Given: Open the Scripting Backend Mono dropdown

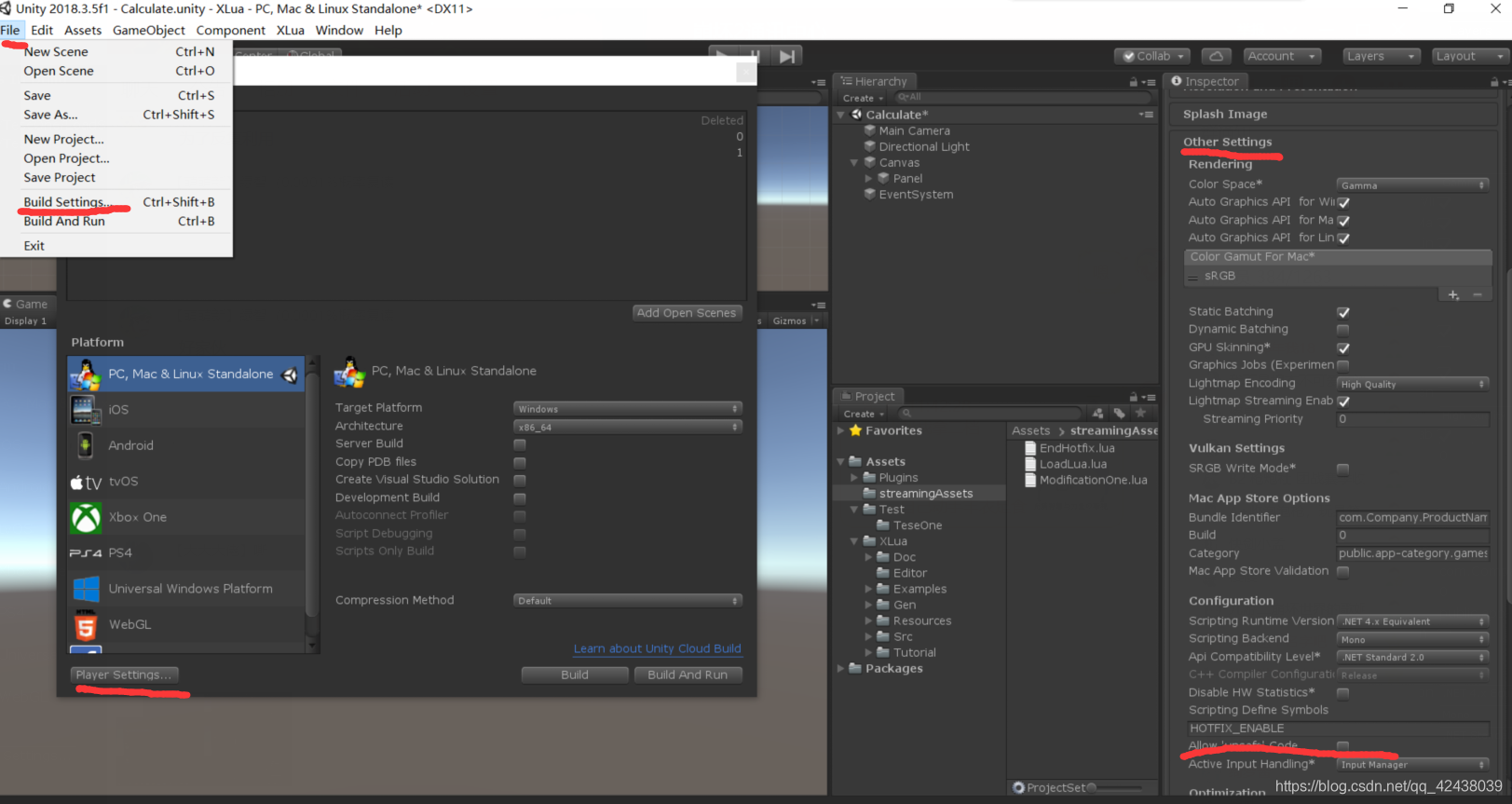Looking at the screenshot, I should (x=1413, y=639).
